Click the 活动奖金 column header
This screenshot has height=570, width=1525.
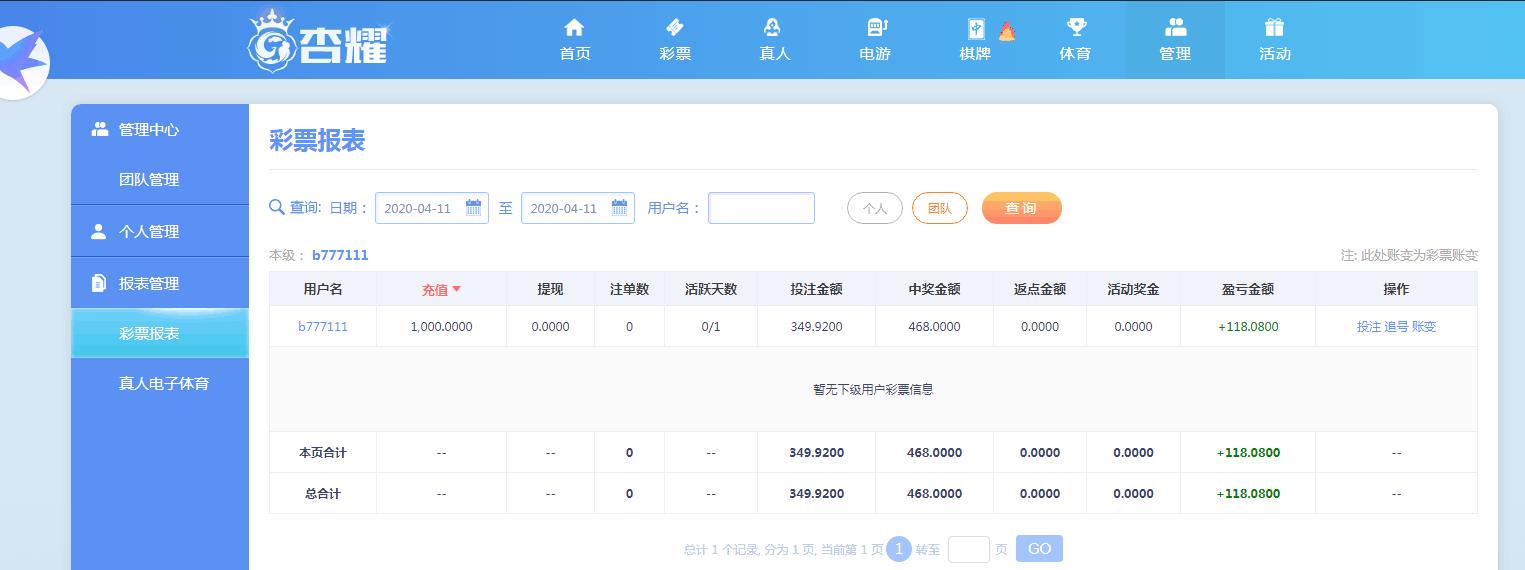coord(1133,289)
